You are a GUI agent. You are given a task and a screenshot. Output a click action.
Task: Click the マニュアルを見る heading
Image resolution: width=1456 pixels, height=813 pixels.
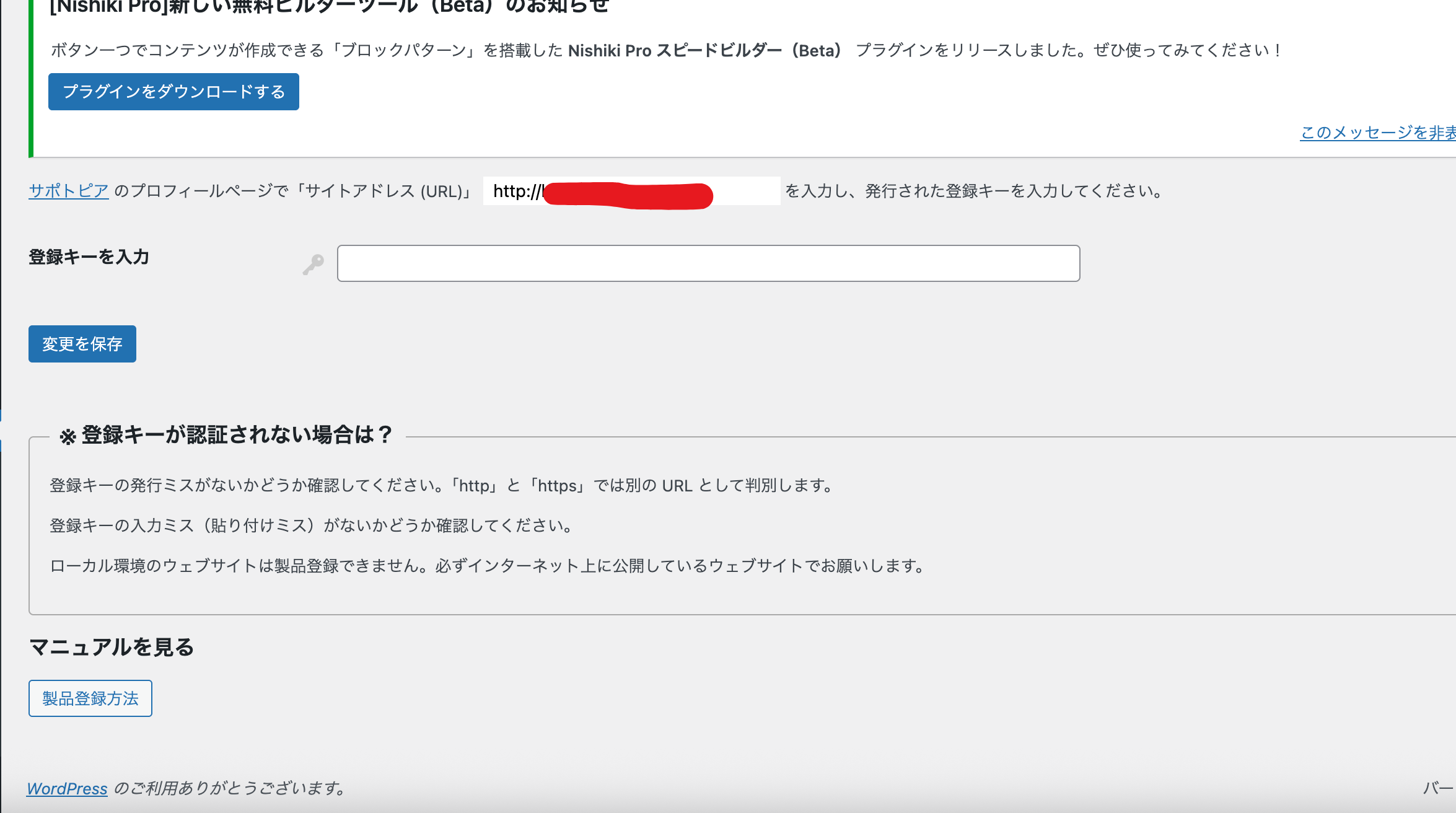pos(112,647)
